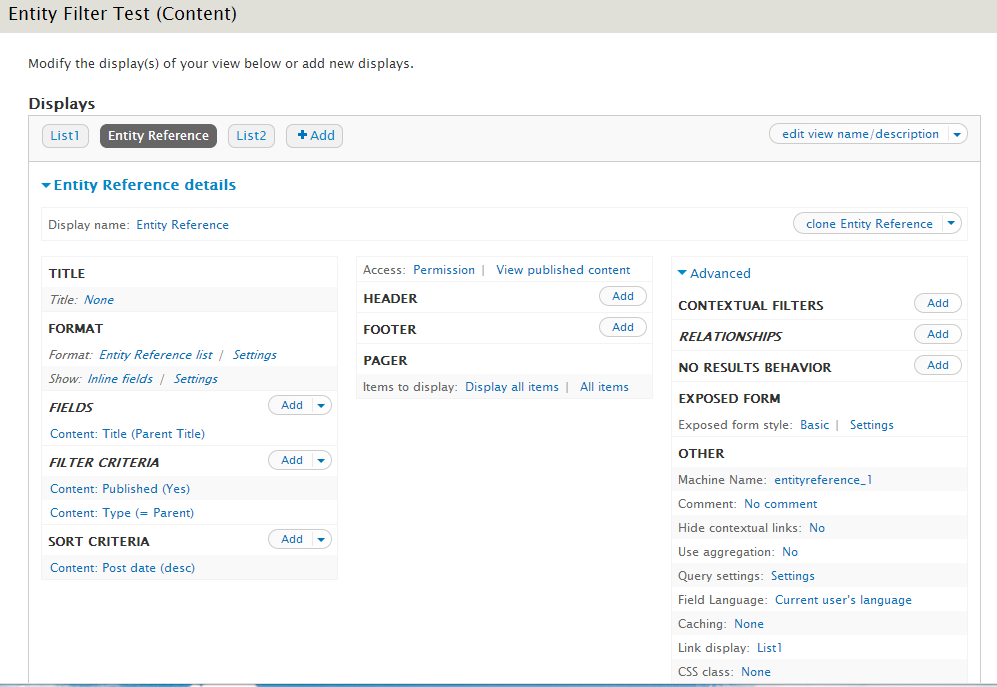997x687 pixels.
Task: Open Exposed form Settings link
Action: tap(871, 424)
